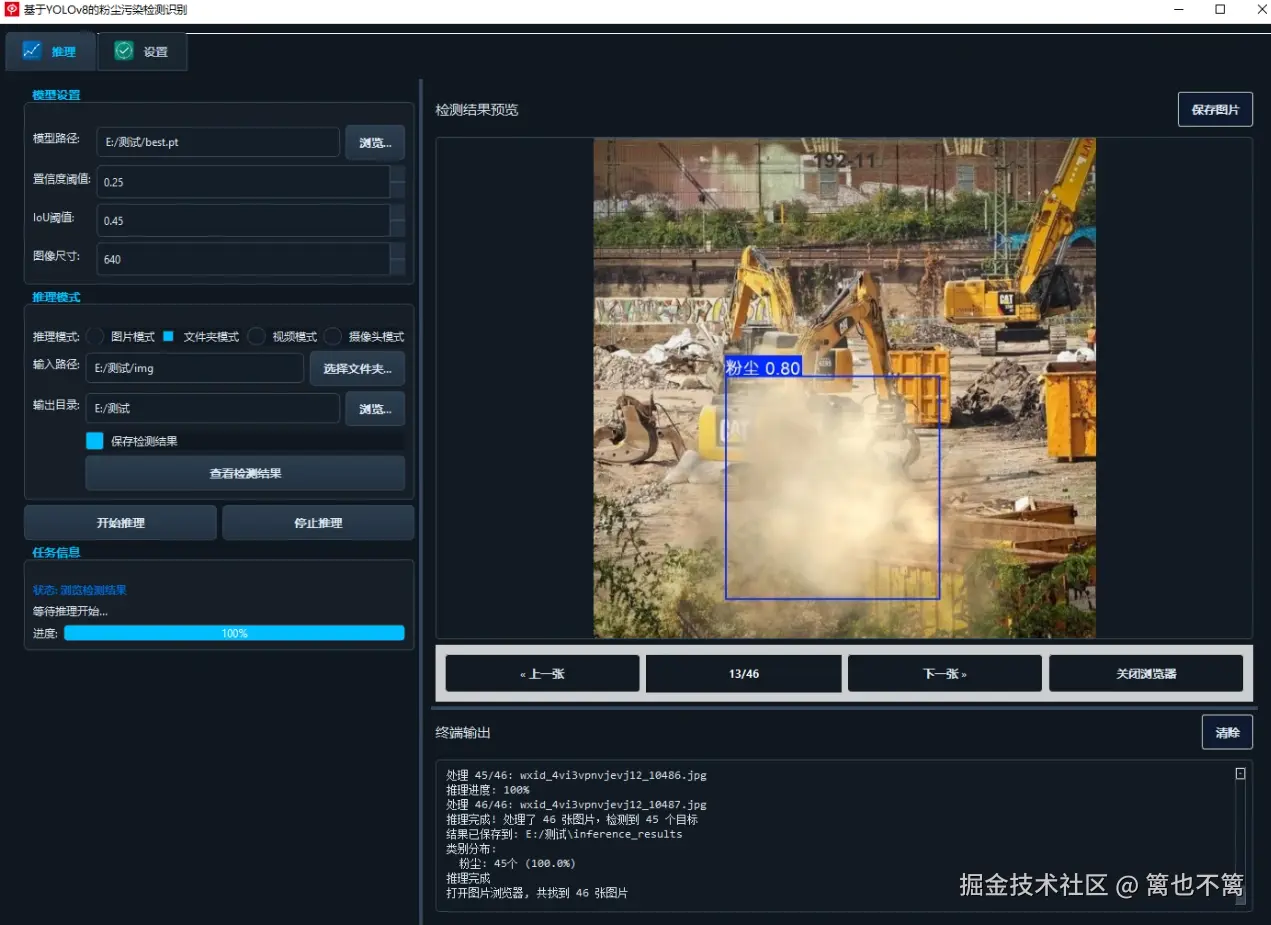Toggle the 保存检测结果 checkbox
The height and width of the screenshot is (925, 1271).
point(95,440)
